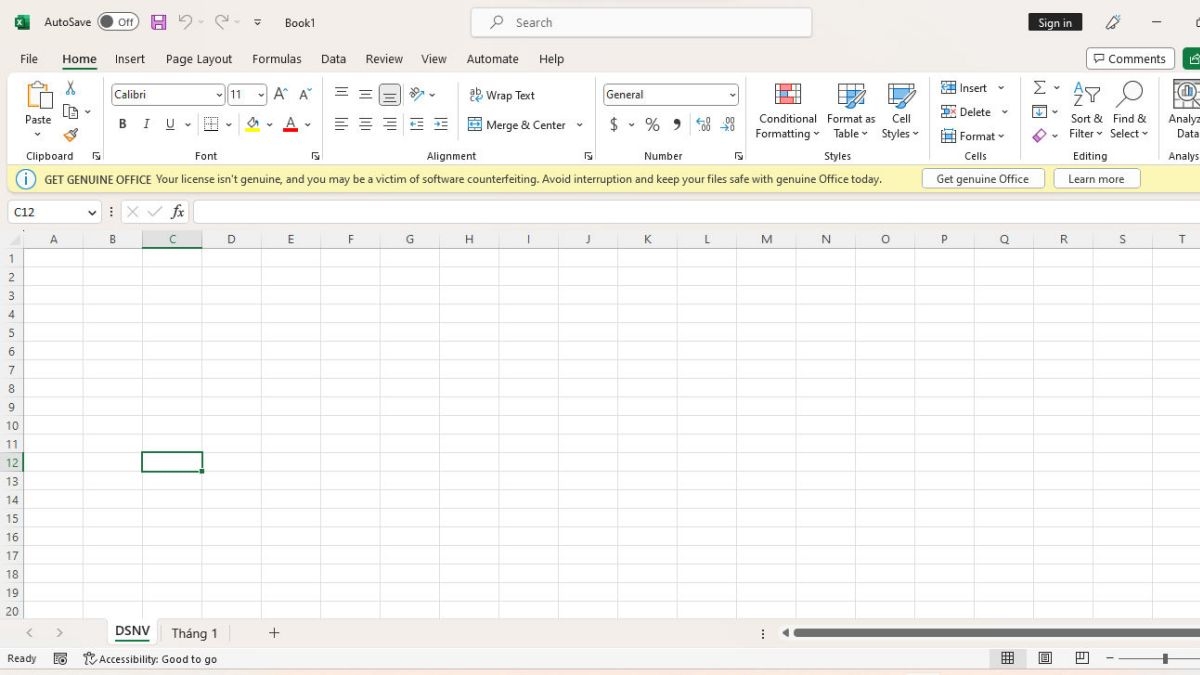Apply Underline formatting
Viewport: 1200px width, 675px height.
click(170, 125)
